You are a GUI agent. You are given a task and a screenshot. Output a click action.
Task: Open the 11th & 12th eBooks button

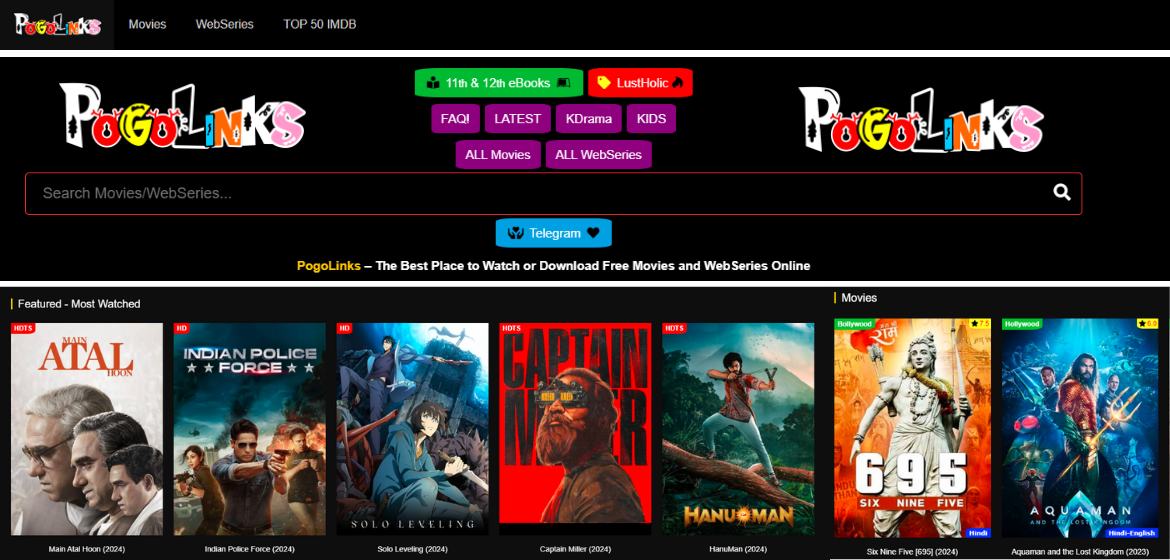[x=498, y=83]
